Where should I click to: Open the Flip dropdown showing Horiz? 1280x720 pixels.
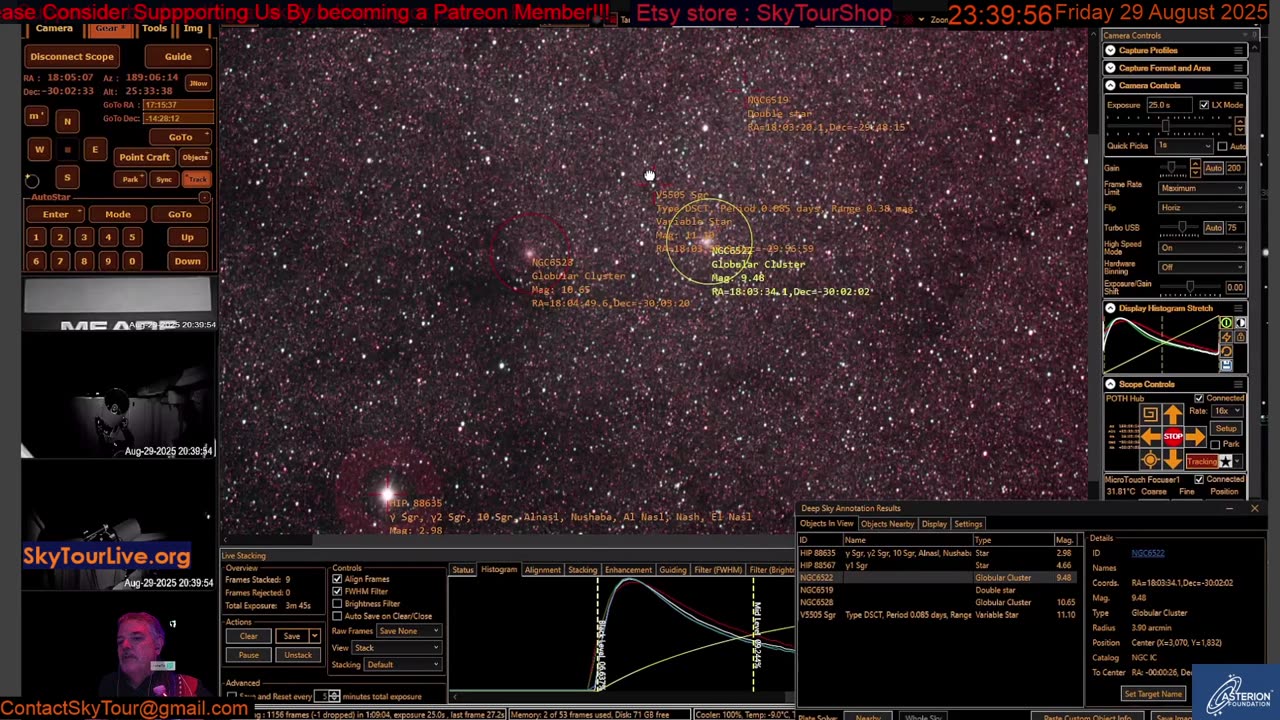[1202, 207]
